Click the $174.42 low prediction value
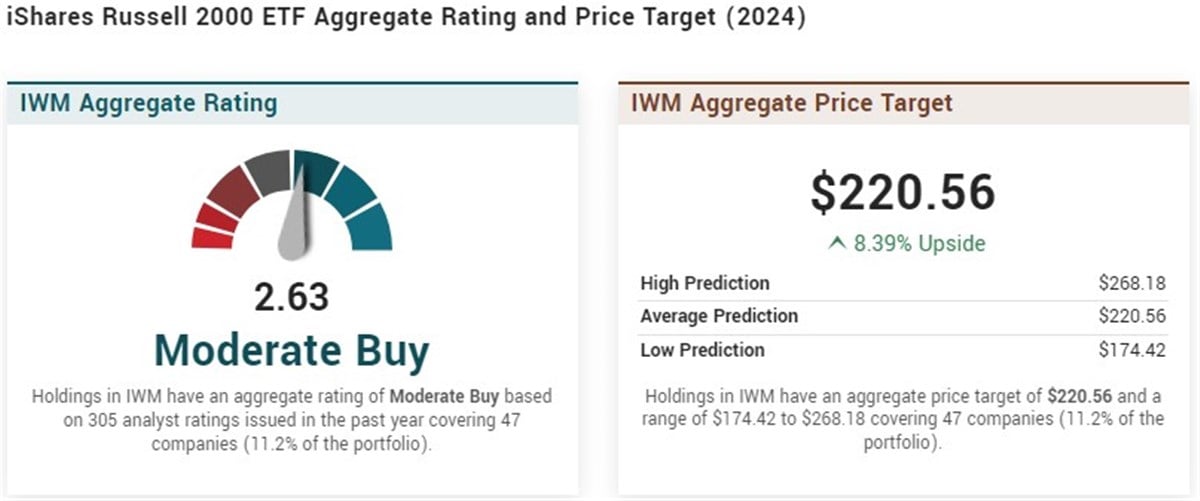This screenshot has width=1200, height=501. click(x=1131, y=350)
